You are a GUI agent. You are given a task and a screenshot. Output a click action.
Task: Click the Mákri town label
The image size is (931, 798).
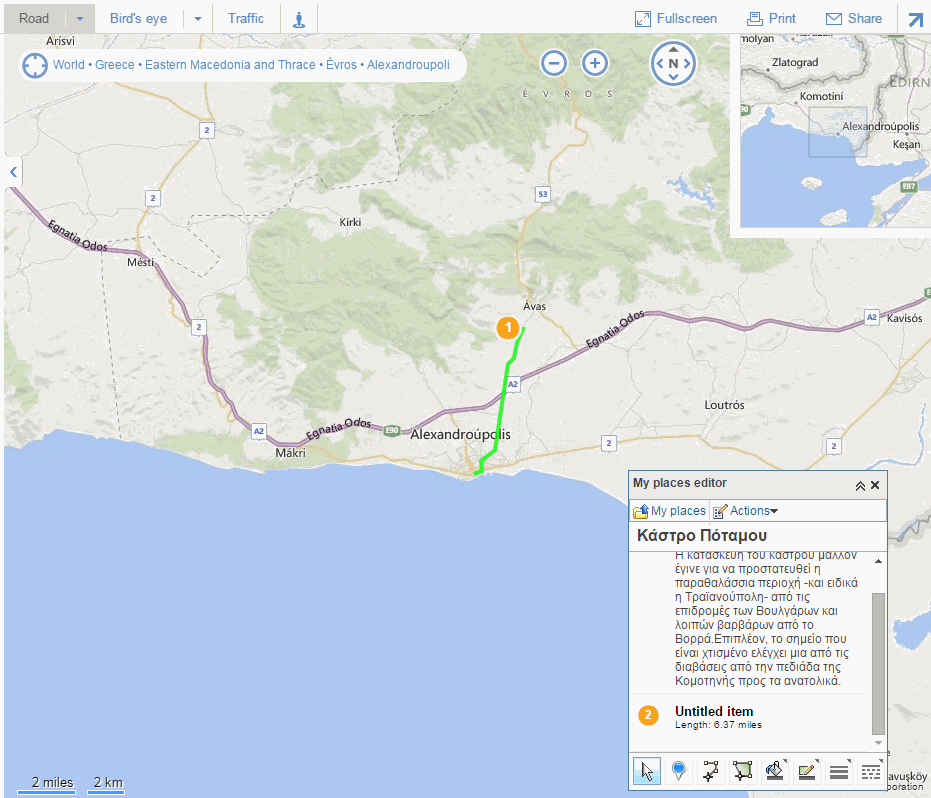click(x=290, y=453)
